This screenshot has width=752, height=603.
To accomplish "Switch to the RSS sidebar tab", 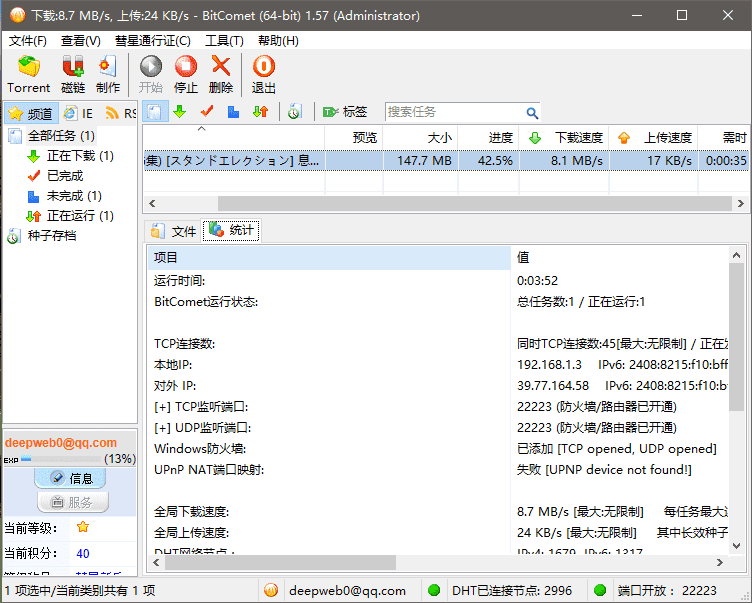I will (x=121, y=114).
